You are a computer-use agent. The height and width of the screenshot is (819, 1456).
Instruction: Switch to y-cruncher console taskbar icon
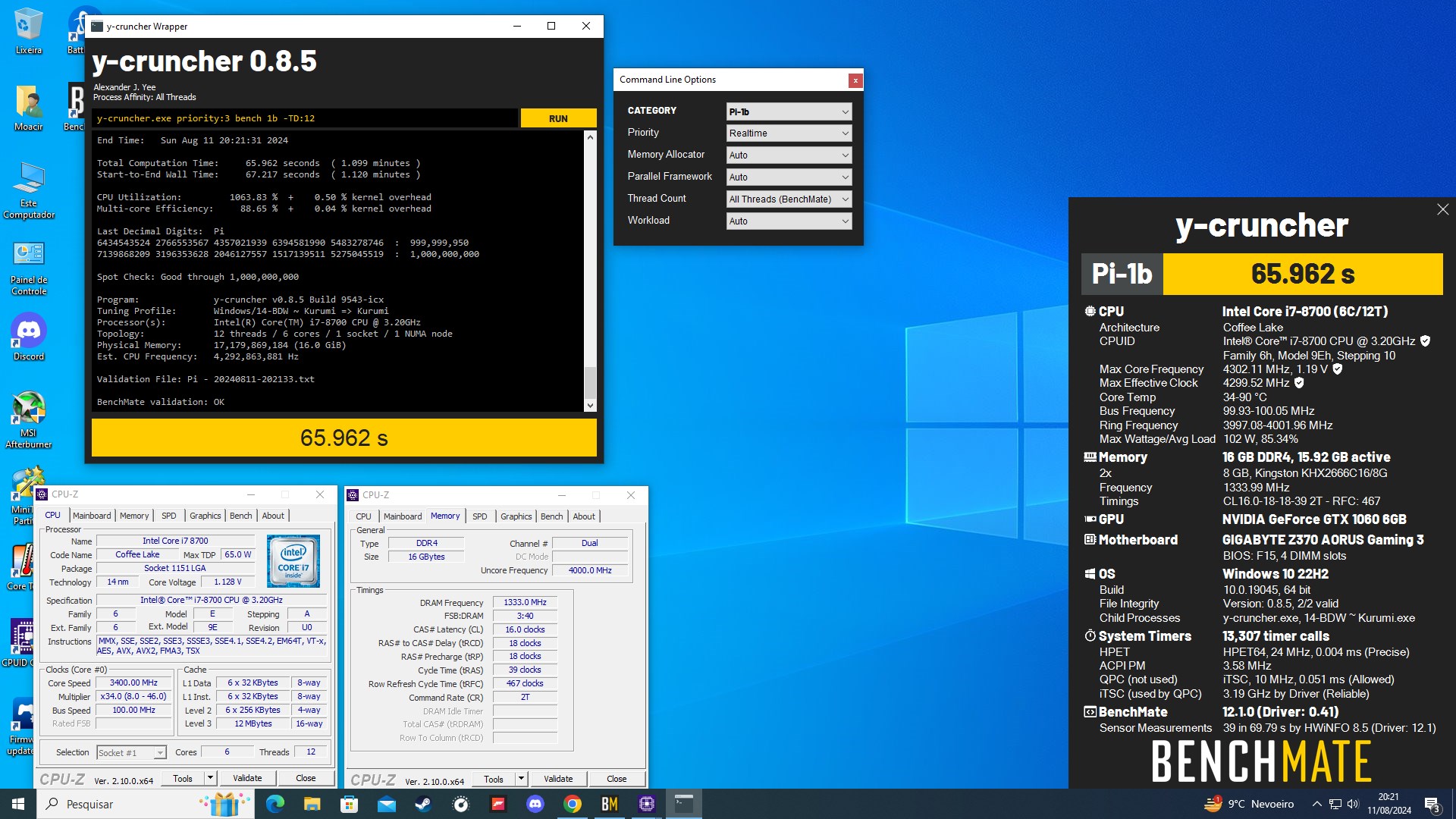tap(684, 804)
